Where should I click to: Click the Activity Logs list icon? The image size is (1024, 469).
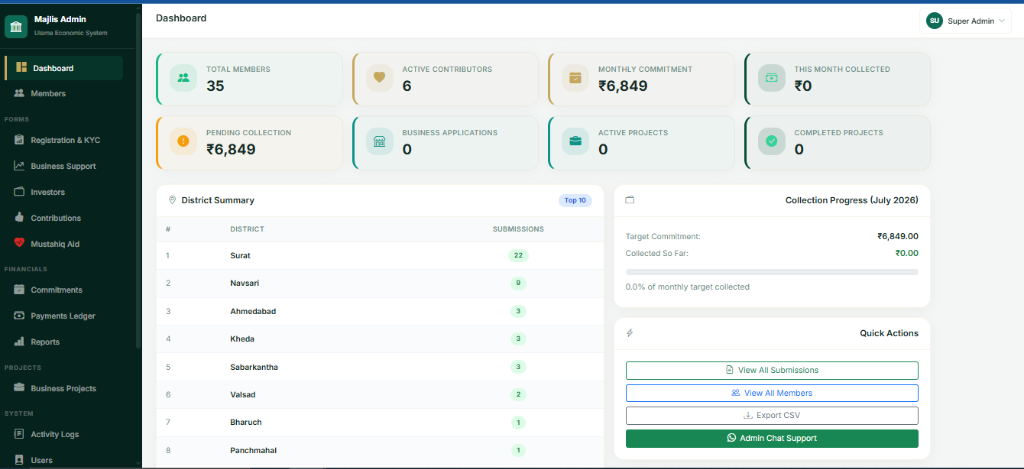(19, 434)
